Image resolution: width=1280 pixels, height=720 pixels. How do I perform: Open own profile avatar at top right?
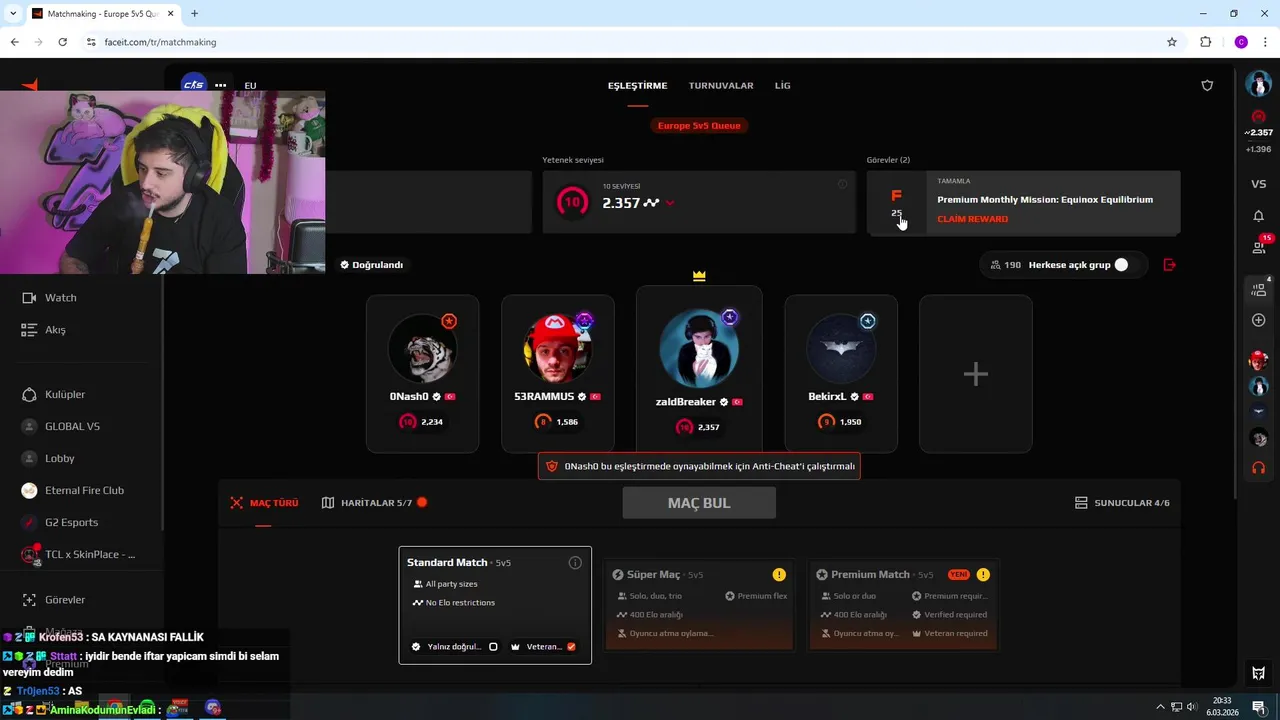pos(1259,84)
